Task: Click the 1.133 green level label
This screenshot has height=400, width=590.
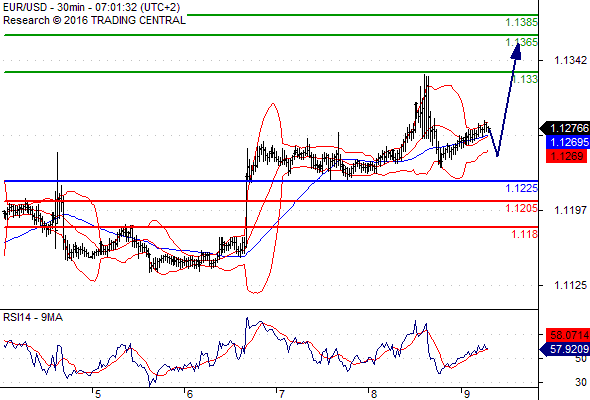Action: [524, 79]
